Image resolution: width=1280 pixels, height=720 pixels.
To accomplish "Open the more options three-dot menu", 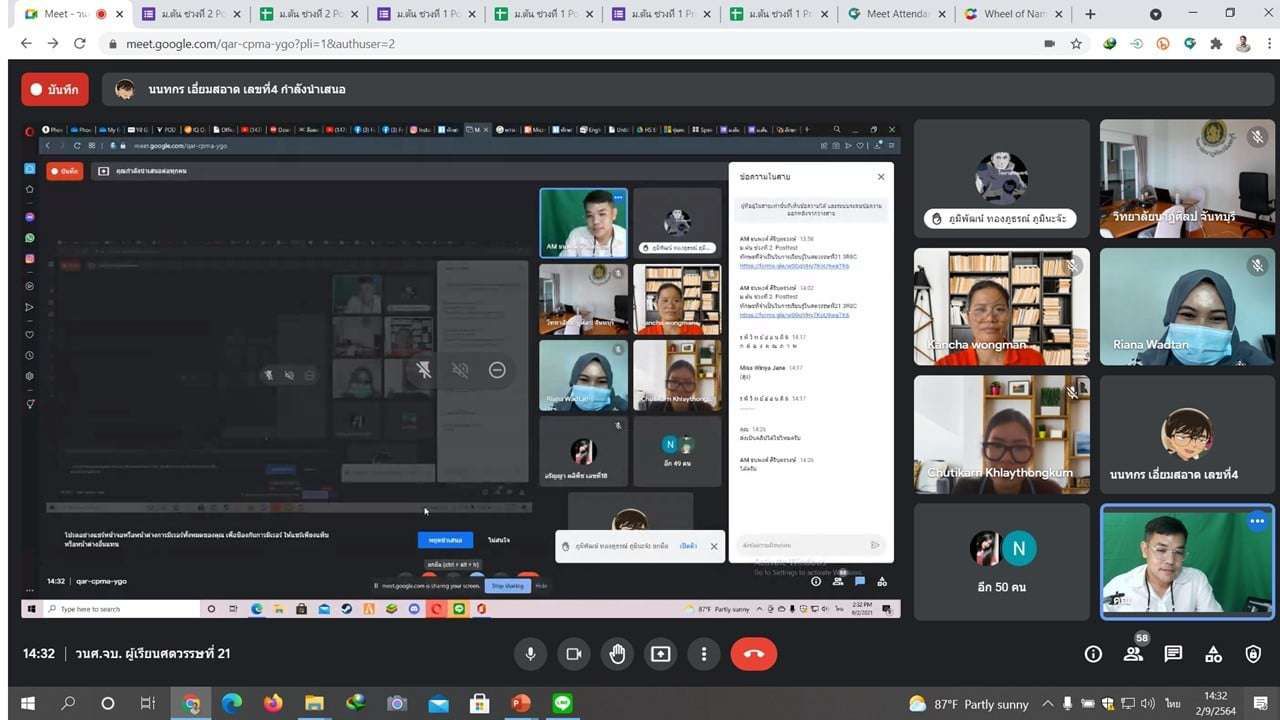I will click(704, 654).
